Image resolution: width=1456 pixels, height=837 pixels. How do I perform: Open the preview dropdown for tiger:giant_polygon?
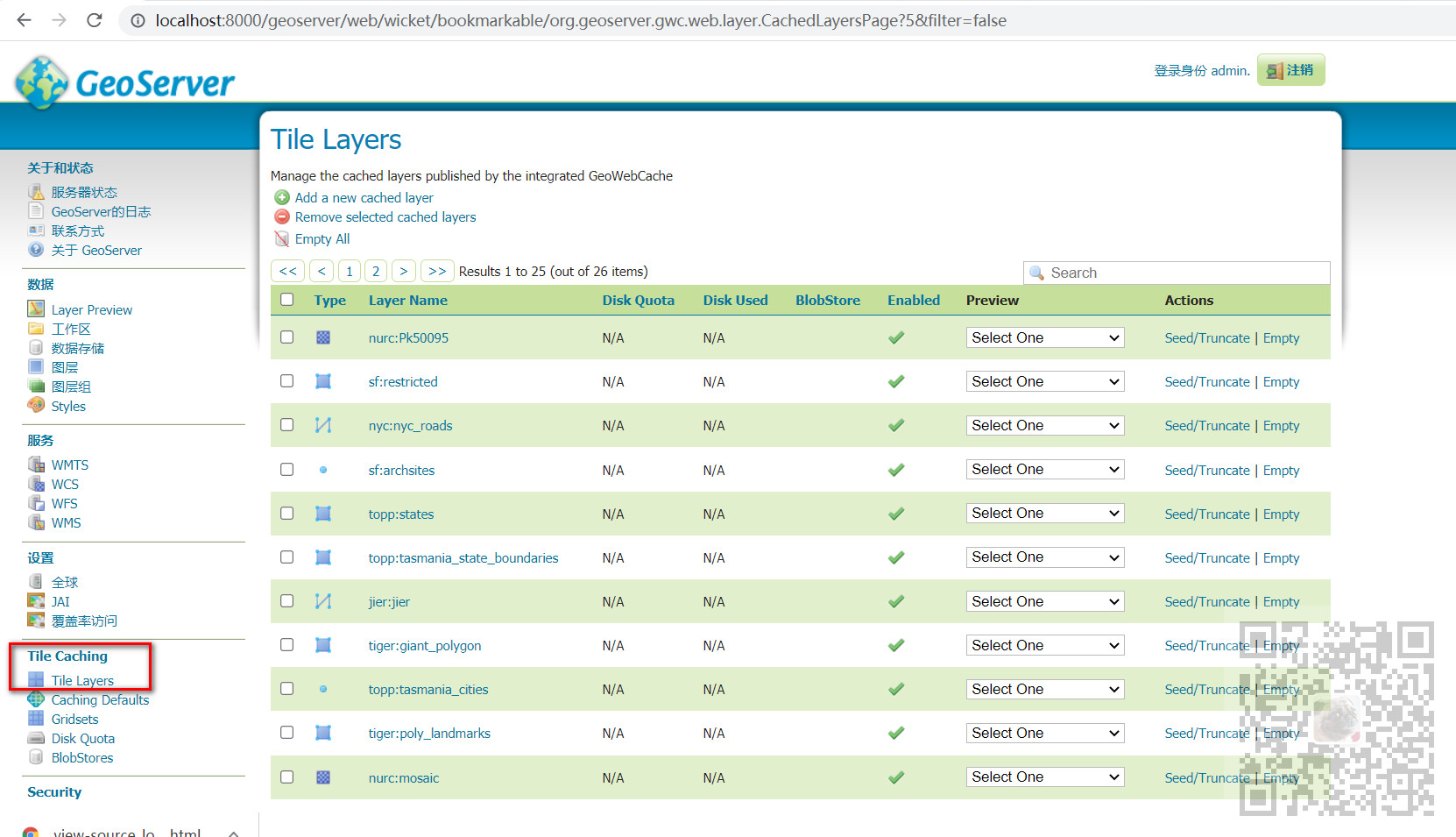tap(1044, 644)
